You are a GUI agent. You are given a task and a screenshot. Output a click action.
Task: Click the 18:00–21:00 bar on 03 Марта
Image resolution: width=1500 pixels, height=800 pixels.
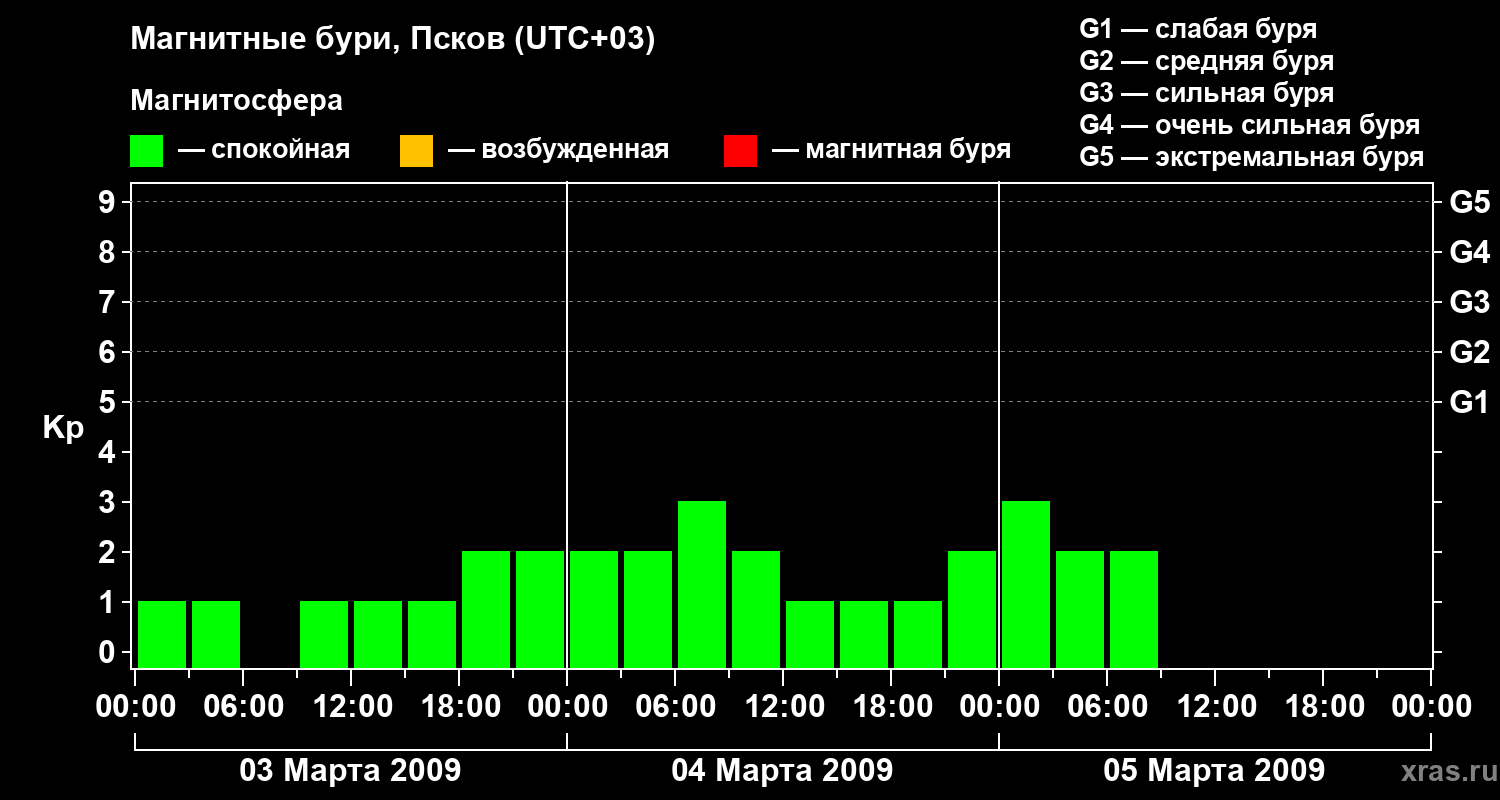coord(486,609)
